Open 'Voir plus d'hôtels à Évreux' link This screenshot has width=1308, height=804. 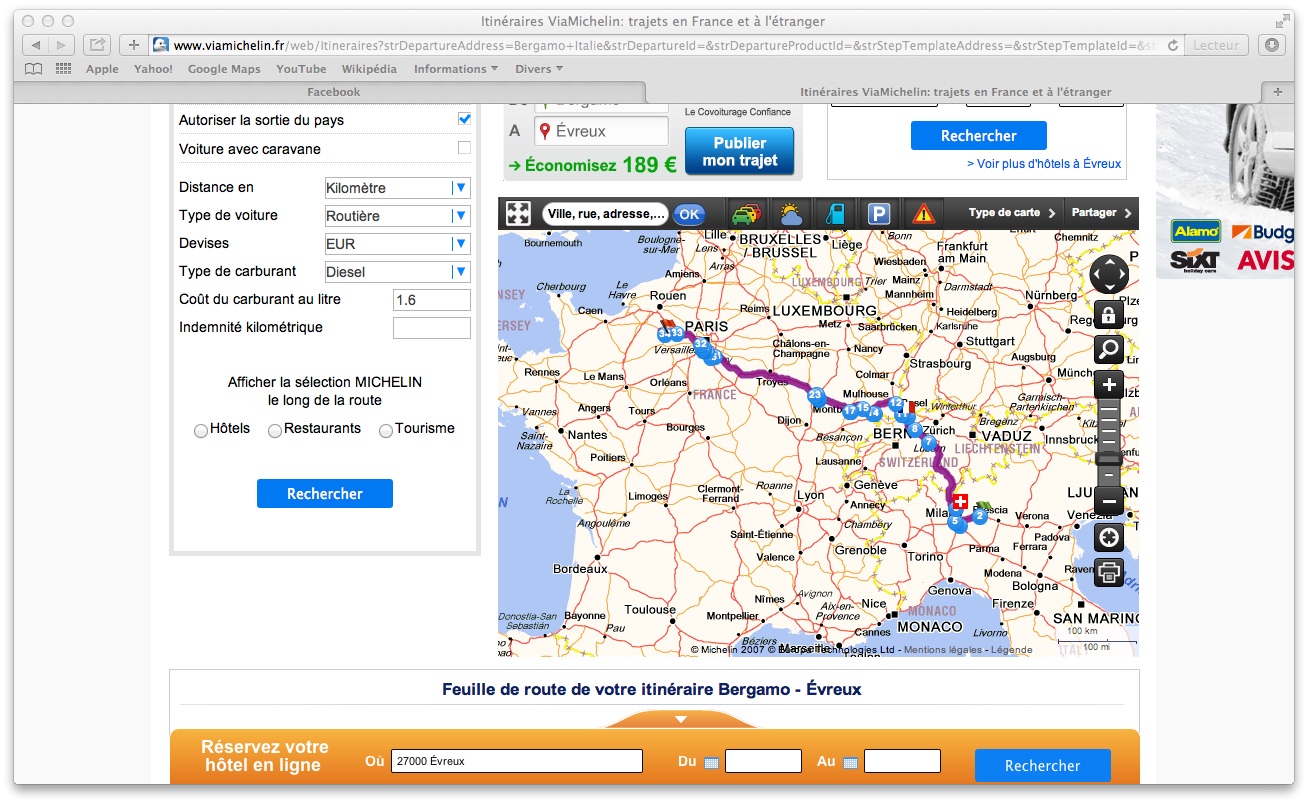[x=1043, y=164]
